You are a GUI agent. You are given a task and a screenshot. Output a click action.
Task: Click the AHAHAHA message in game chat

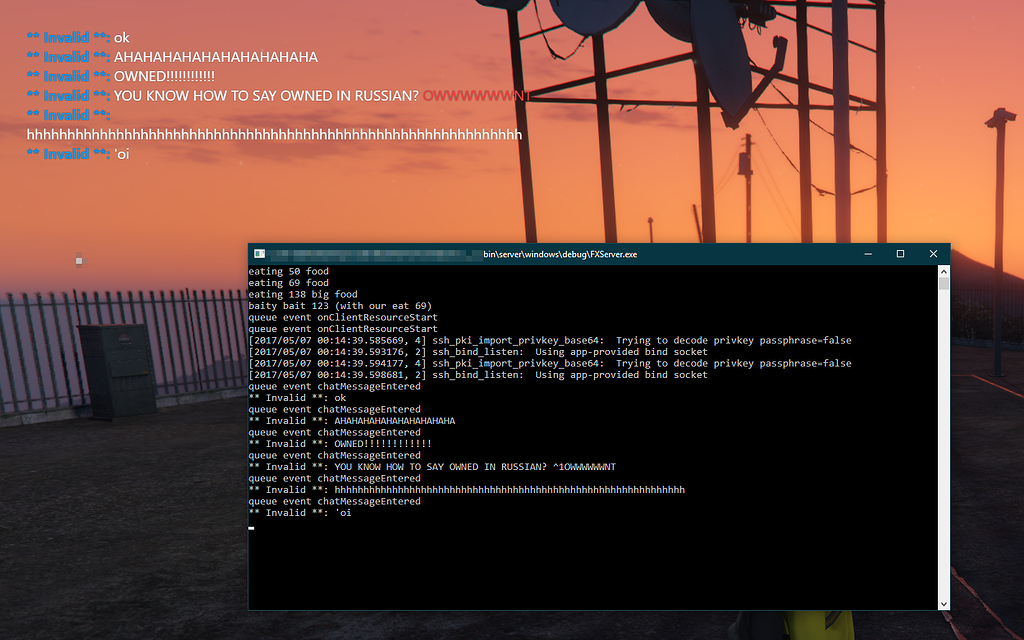(x=215, y=57)
